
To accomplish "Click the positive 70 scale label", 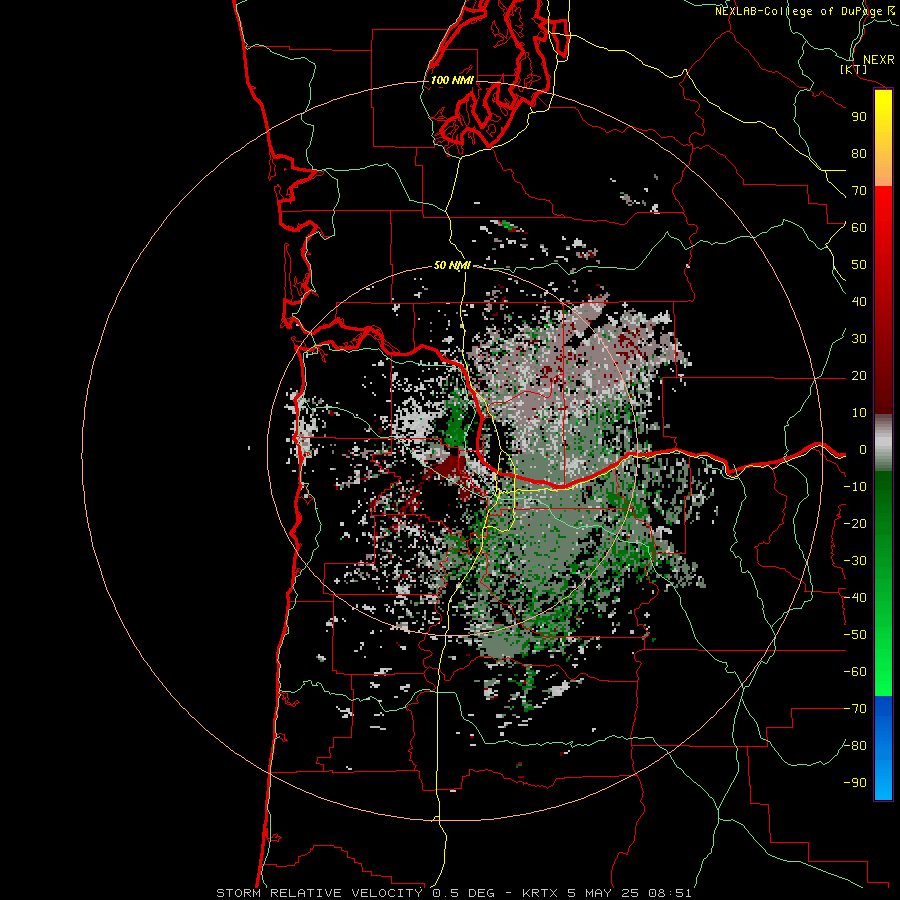I will (859, 191).
